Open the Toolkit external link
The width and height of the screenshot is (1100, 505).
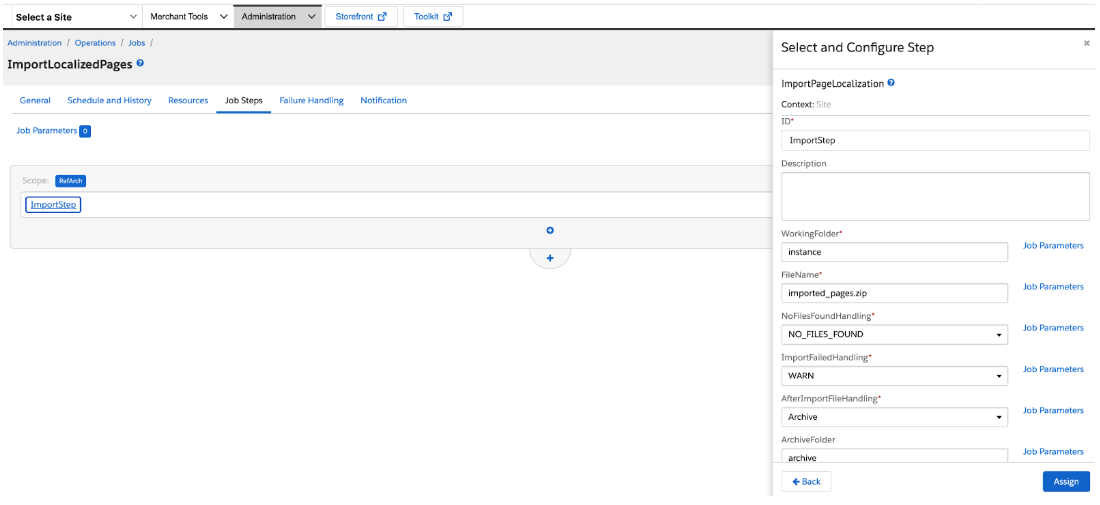pyautogui.click(x=432, y=17)
